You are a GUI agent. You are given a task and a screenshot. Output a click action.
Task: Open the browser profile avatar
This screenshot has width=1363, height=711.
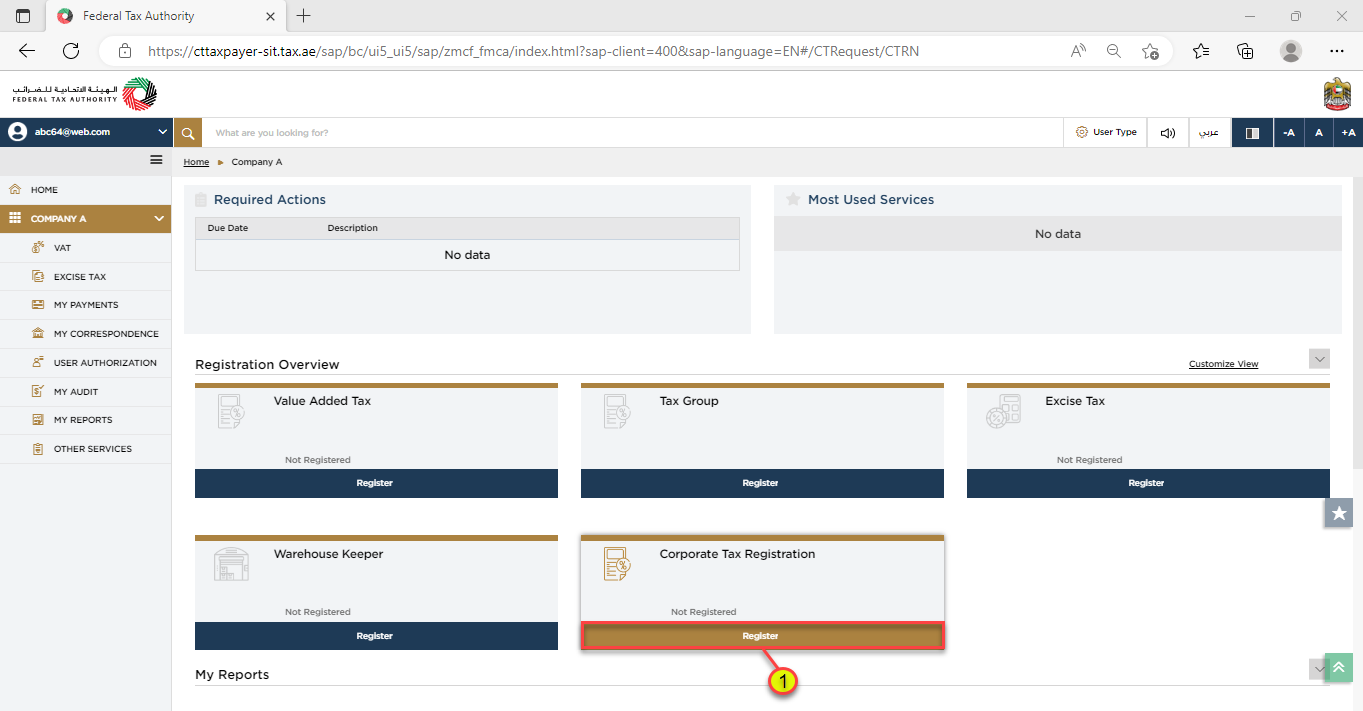pyautogui.click(x=1291, y=51)
